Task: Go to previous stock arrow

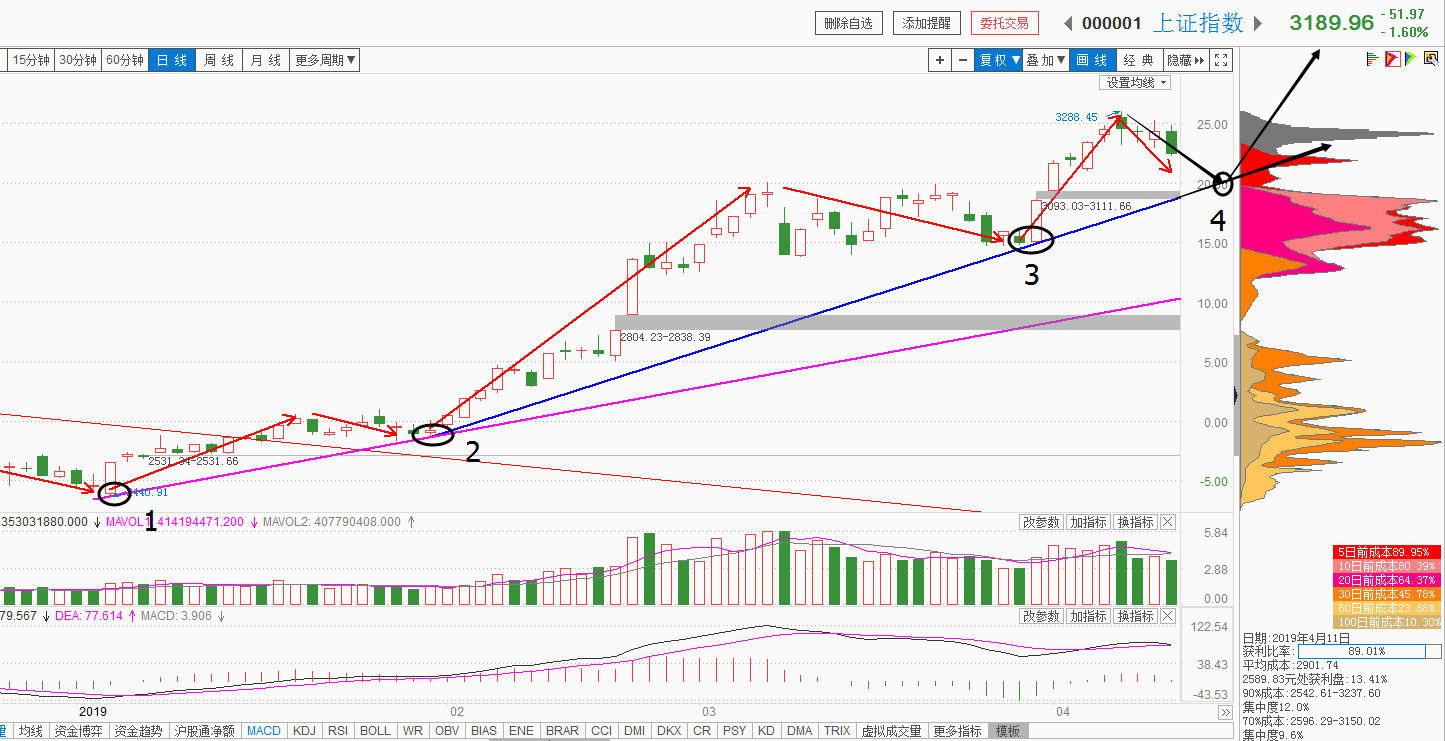Action: tap(1068, 23)
